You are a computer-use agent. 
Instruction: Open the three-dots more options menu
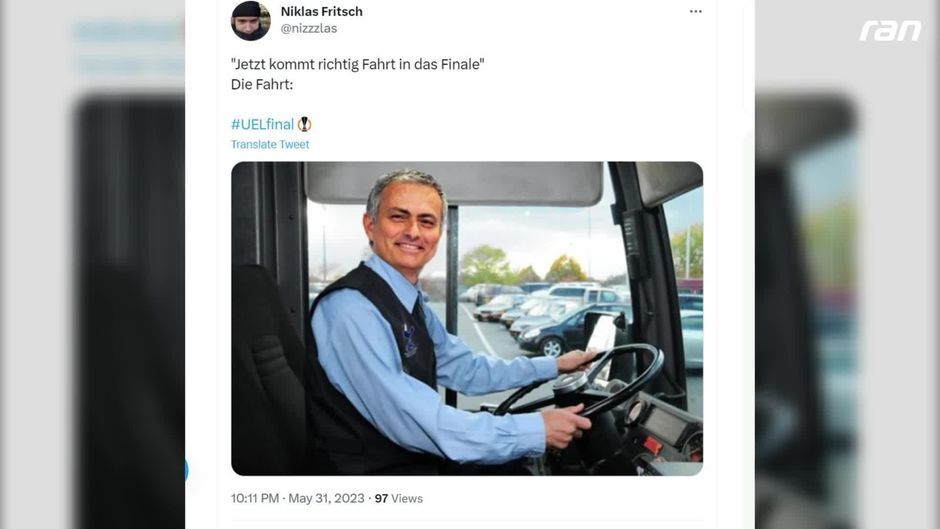pyautogui.click(x=695, y=11)
